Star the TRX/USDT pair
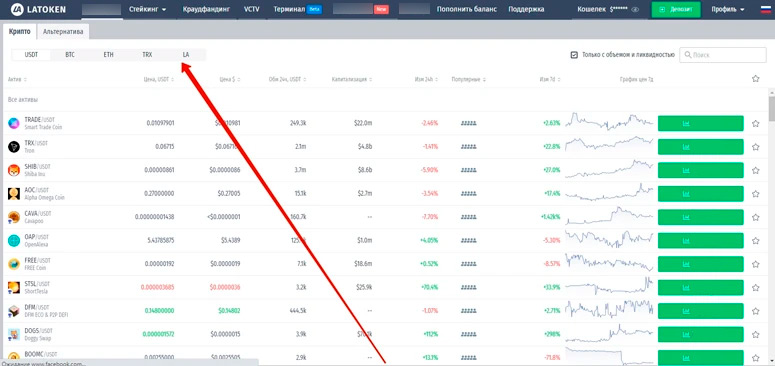775x366 pixels. (x=755, y=147)
